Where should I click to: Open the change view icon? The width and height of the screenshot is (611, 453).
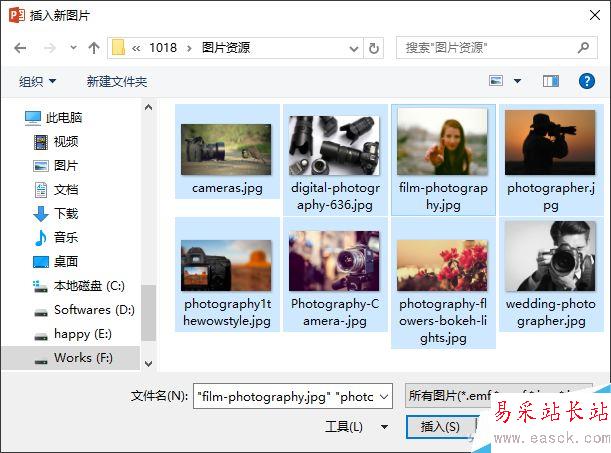point(497,81)
